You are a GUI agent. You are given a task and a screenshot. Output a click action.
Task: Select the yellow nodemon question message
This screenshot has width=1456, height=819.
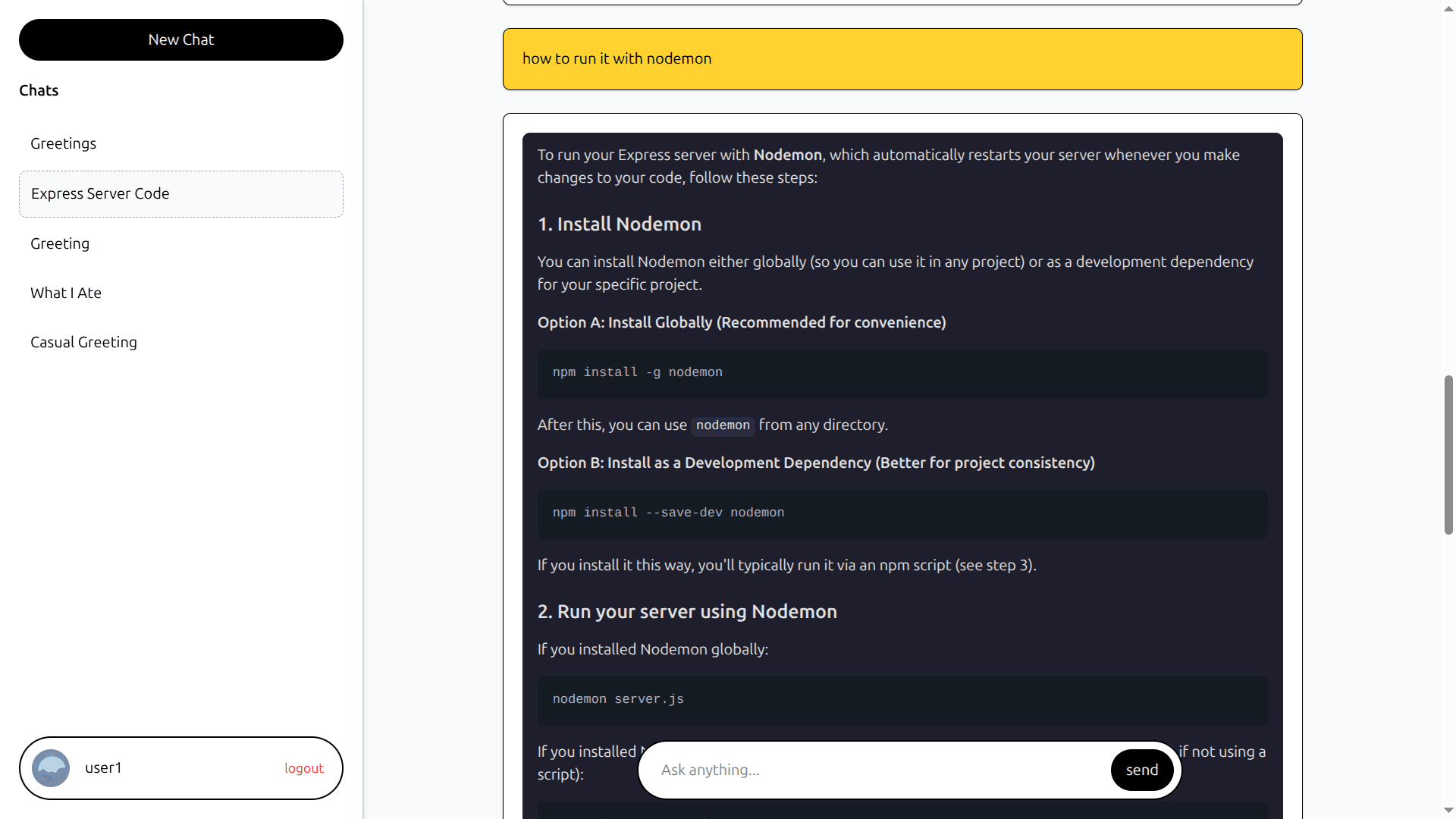902,58
